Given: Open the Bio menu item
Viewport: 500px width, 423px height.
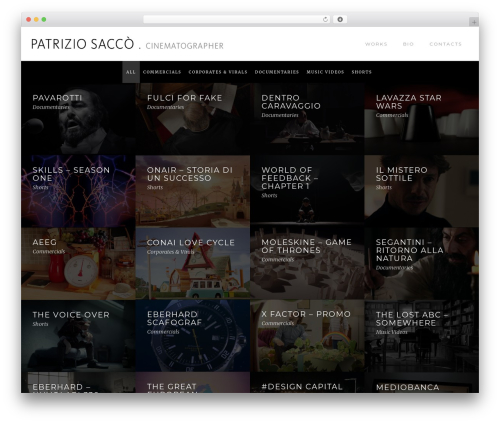Looking at the screenshot, I should tap(408, 44).
